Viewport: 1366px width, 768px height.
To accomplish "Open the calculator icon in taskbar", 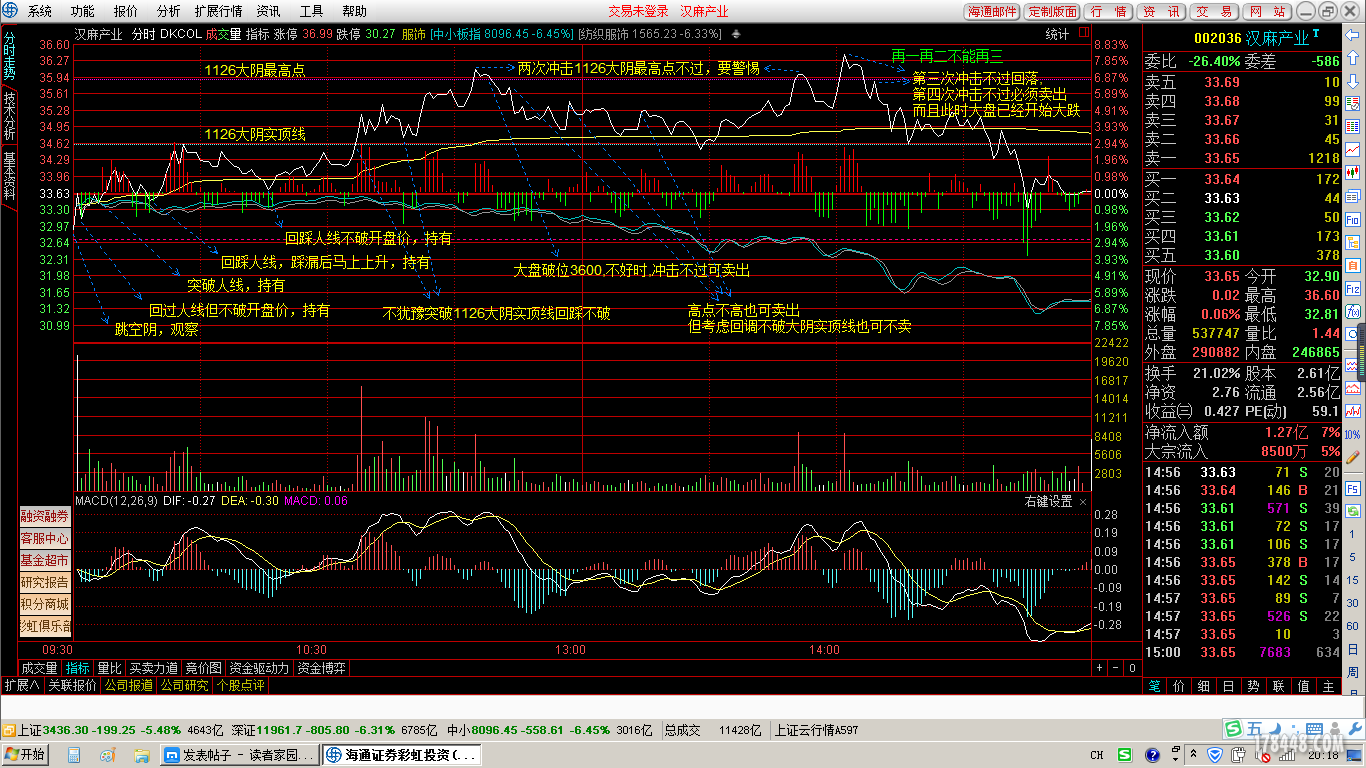I will 74,755.
